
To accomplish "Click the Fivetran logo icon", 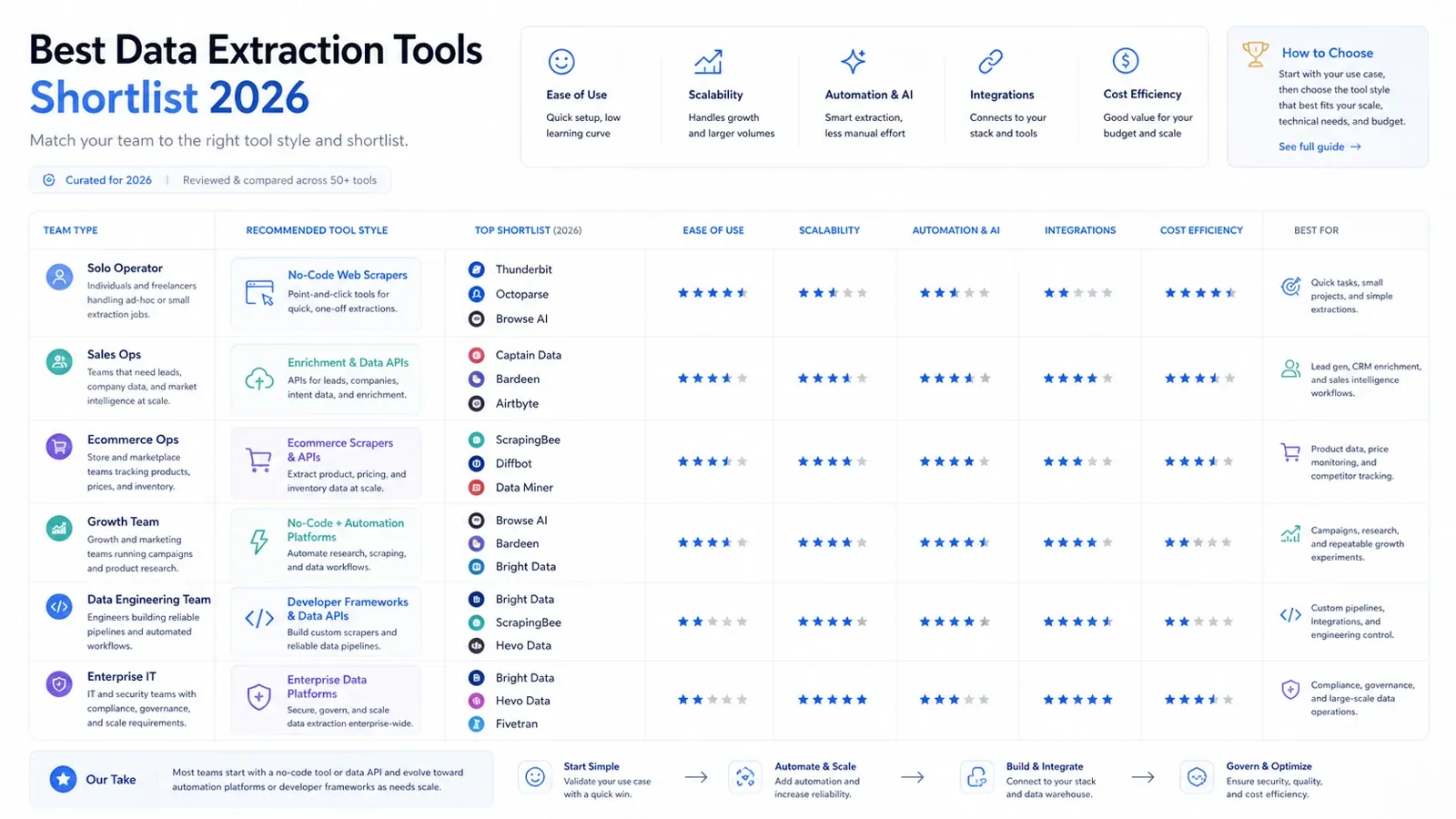I will coord(476,724).
